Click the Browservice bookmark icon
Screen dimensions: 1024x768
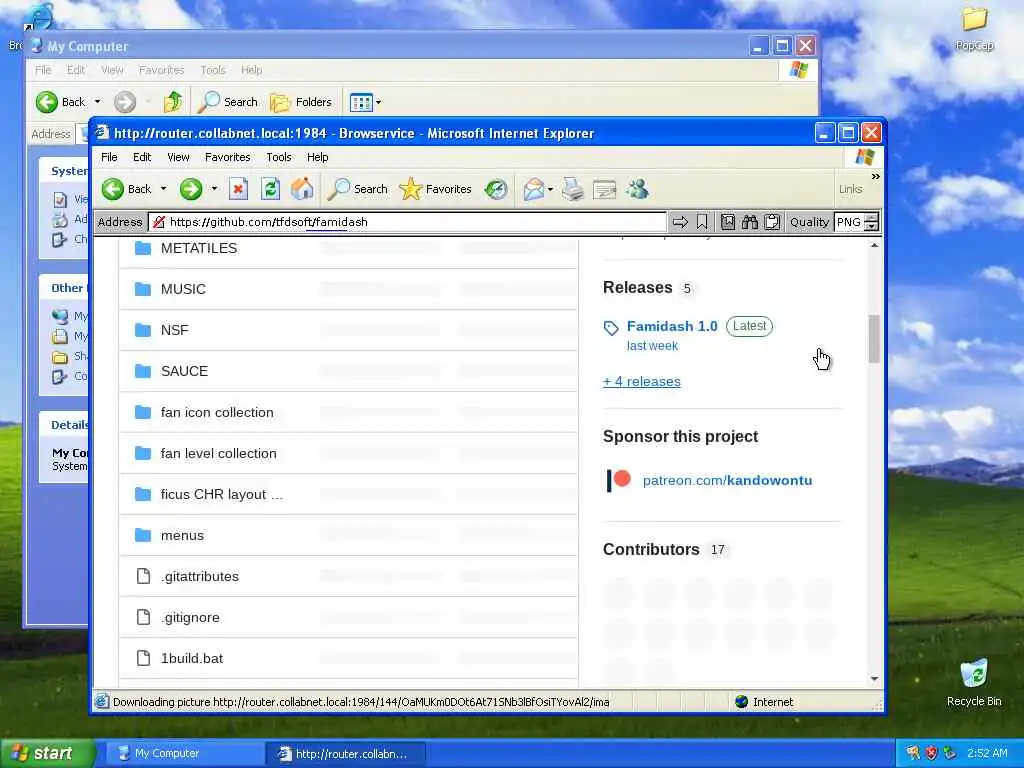pos(702,223)
